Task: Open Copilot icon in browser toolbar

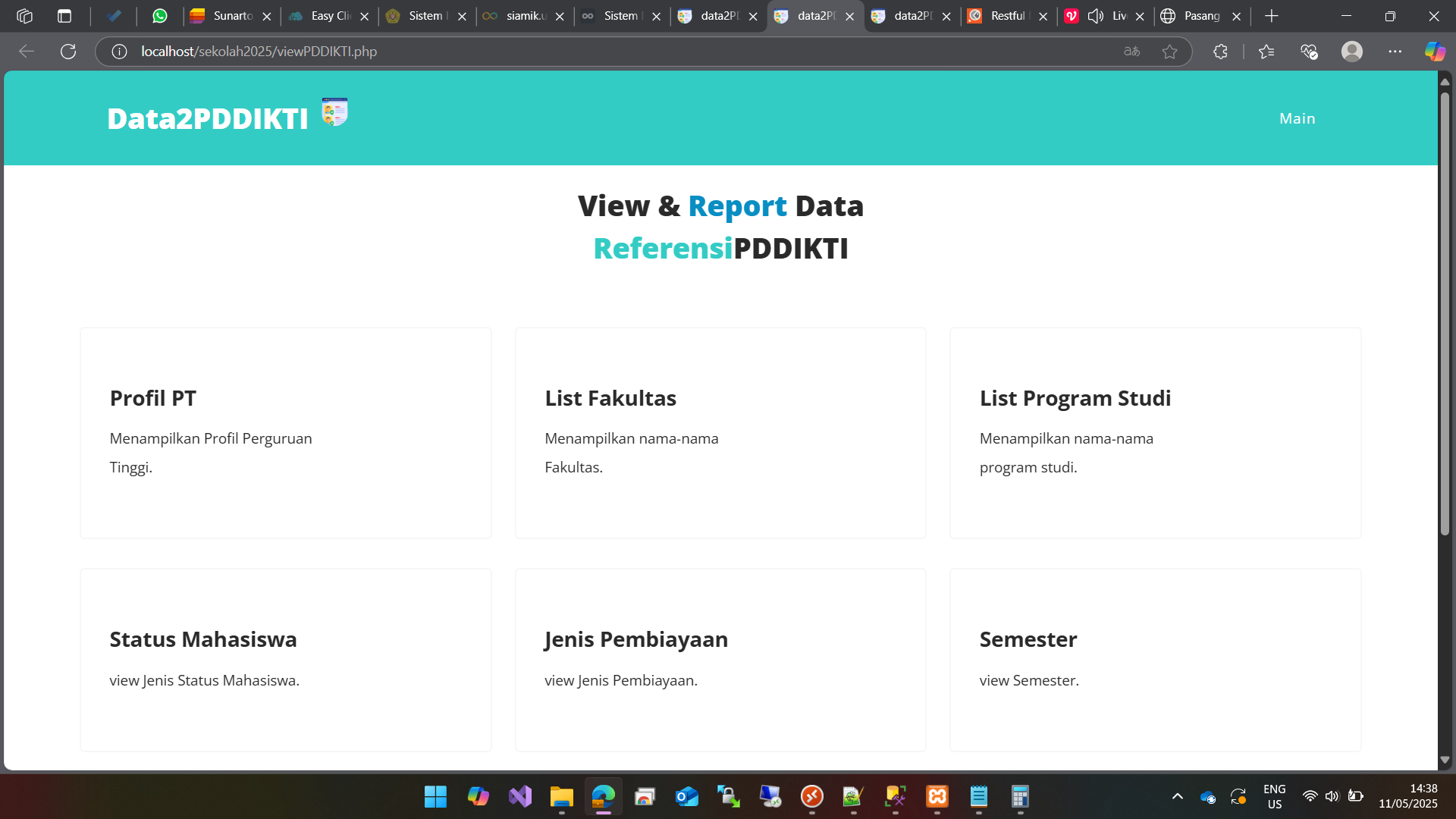Action: coord(1435,52)
